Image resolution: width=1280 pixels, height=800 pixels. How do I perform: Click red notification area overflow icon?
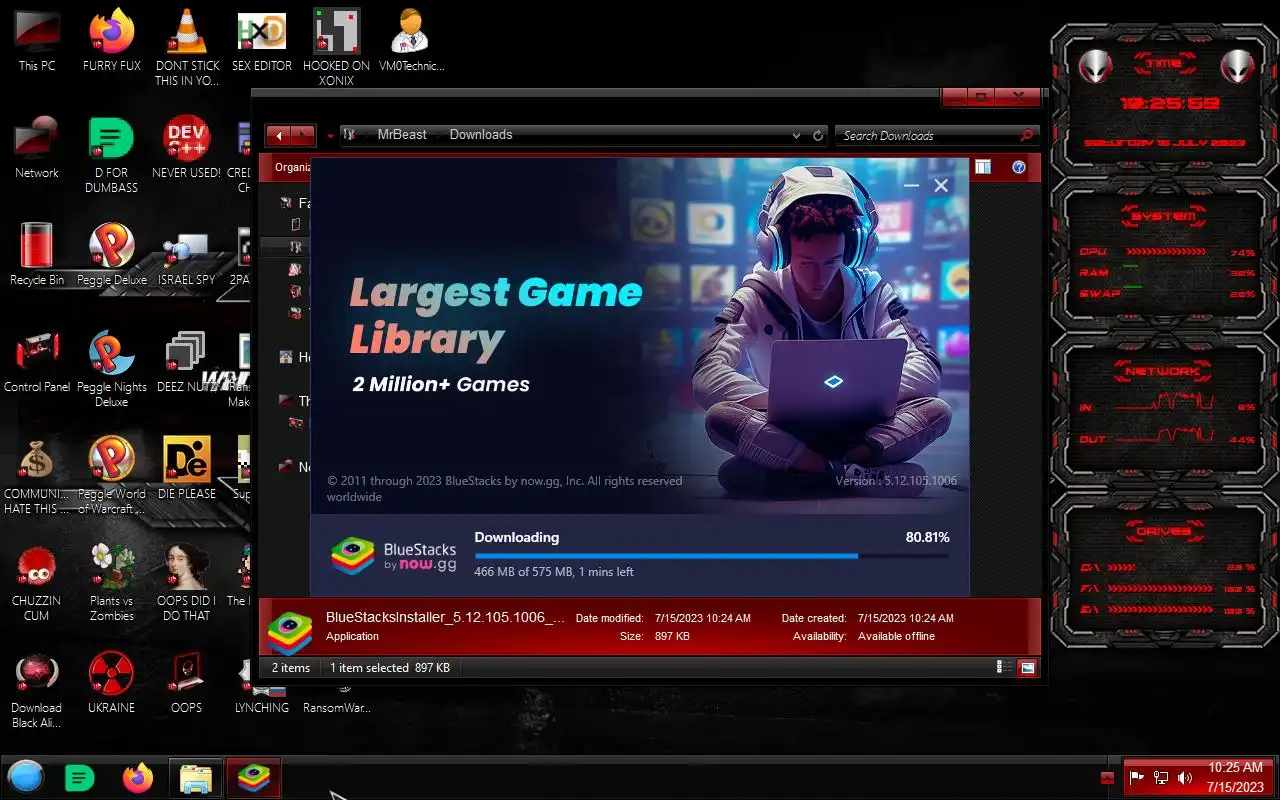1107,778
